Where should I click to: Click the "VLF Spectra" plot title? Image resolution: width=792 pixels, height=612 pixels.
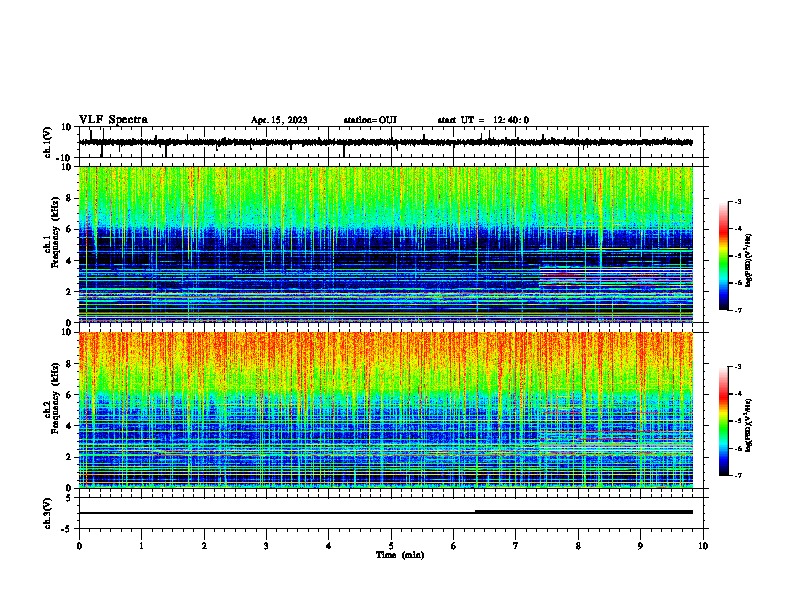(x=113, y=120)
